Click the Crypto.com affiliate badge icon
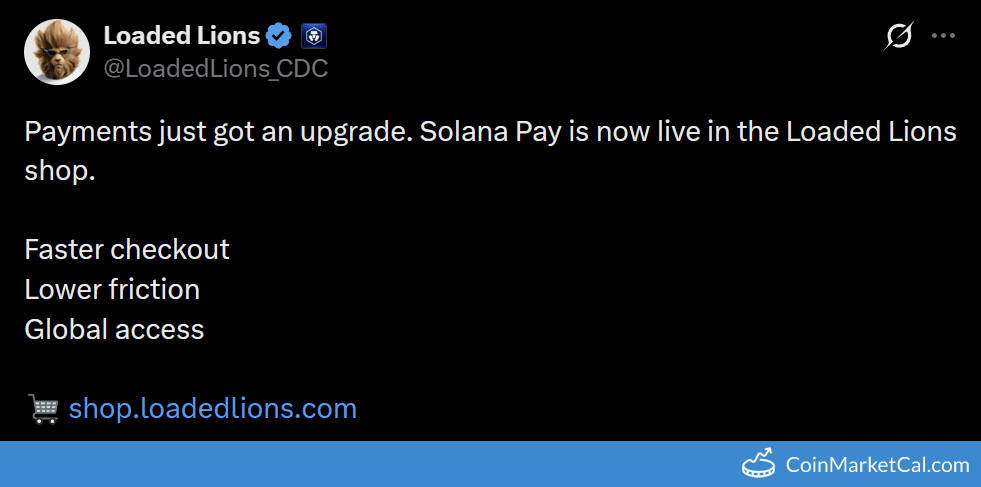 313,37
